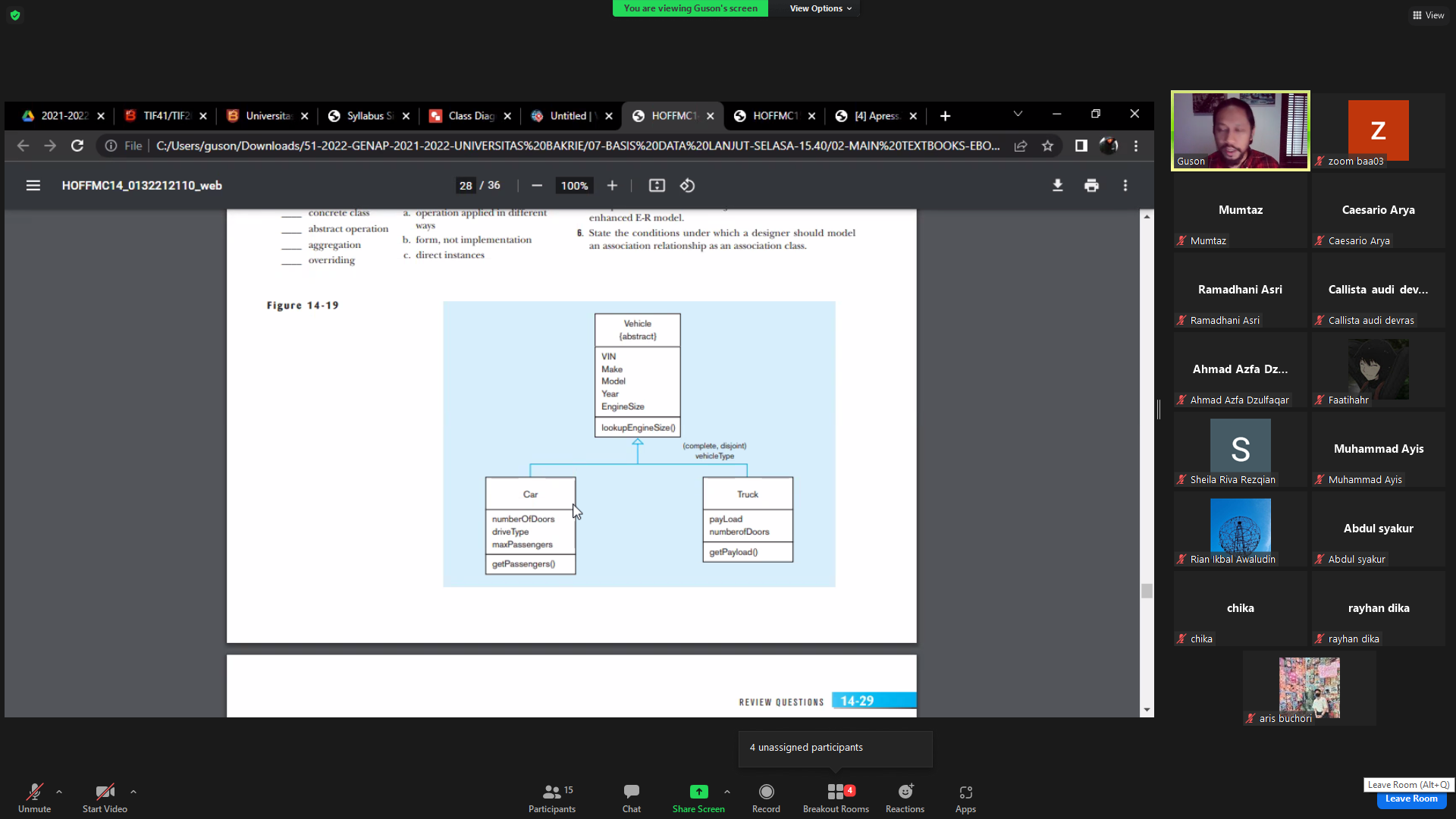Zoom out the PDF
This screenshot has width=1456, height=819.
(537, 186)
